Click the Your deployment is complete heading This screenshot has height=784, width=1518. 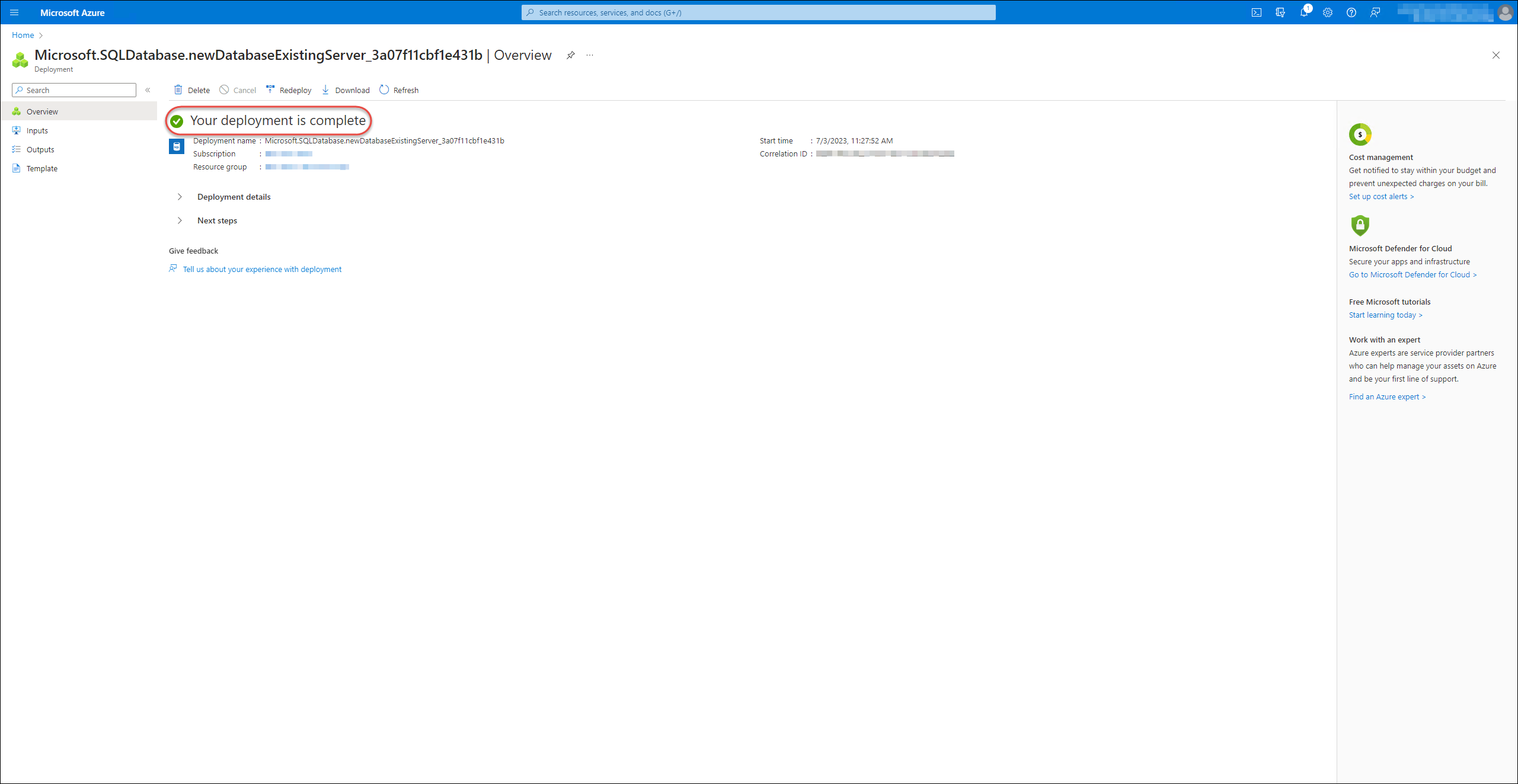tap(277, 121)
